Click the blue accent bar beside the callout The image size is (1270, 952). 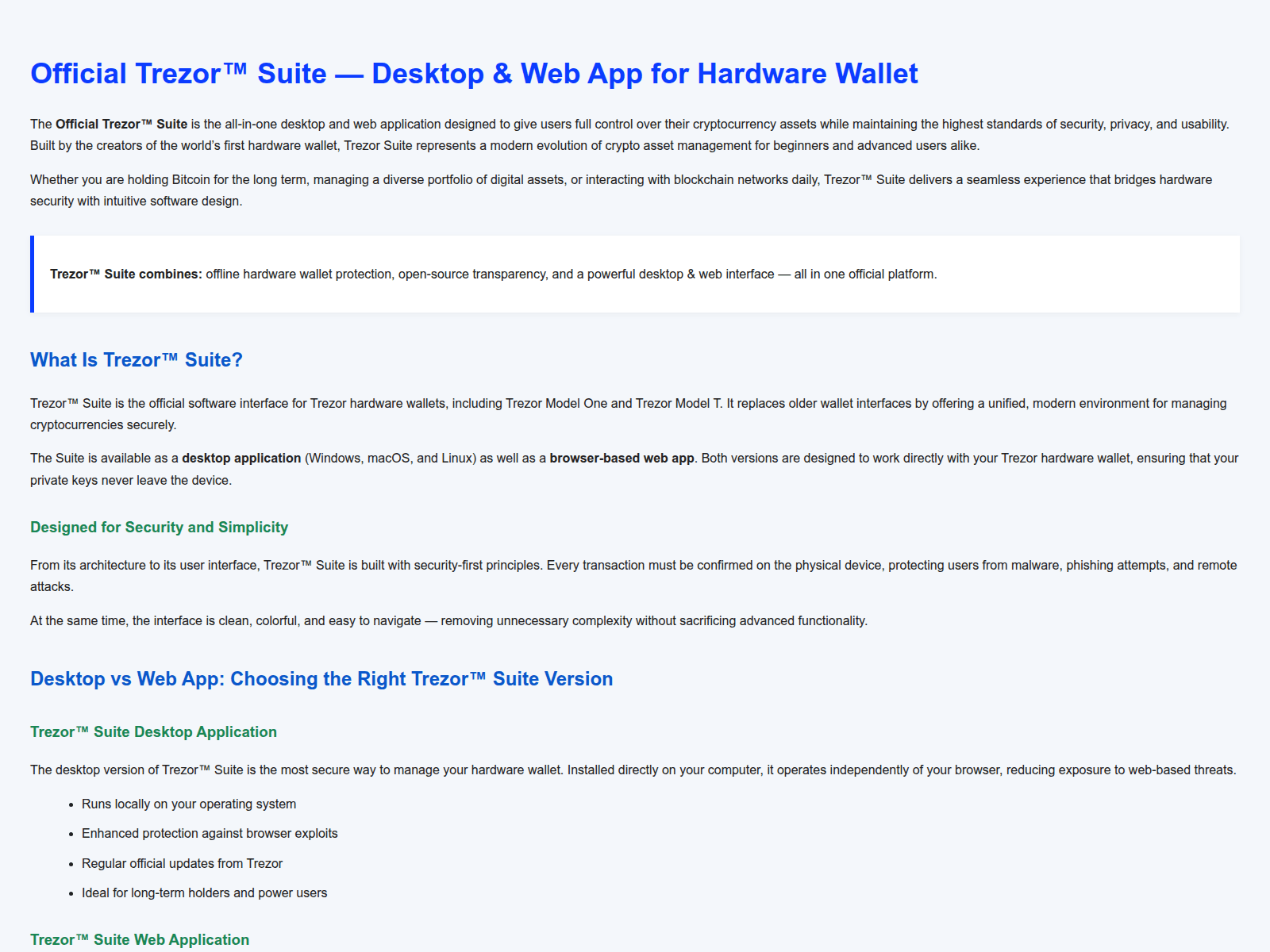coord(32,274)
